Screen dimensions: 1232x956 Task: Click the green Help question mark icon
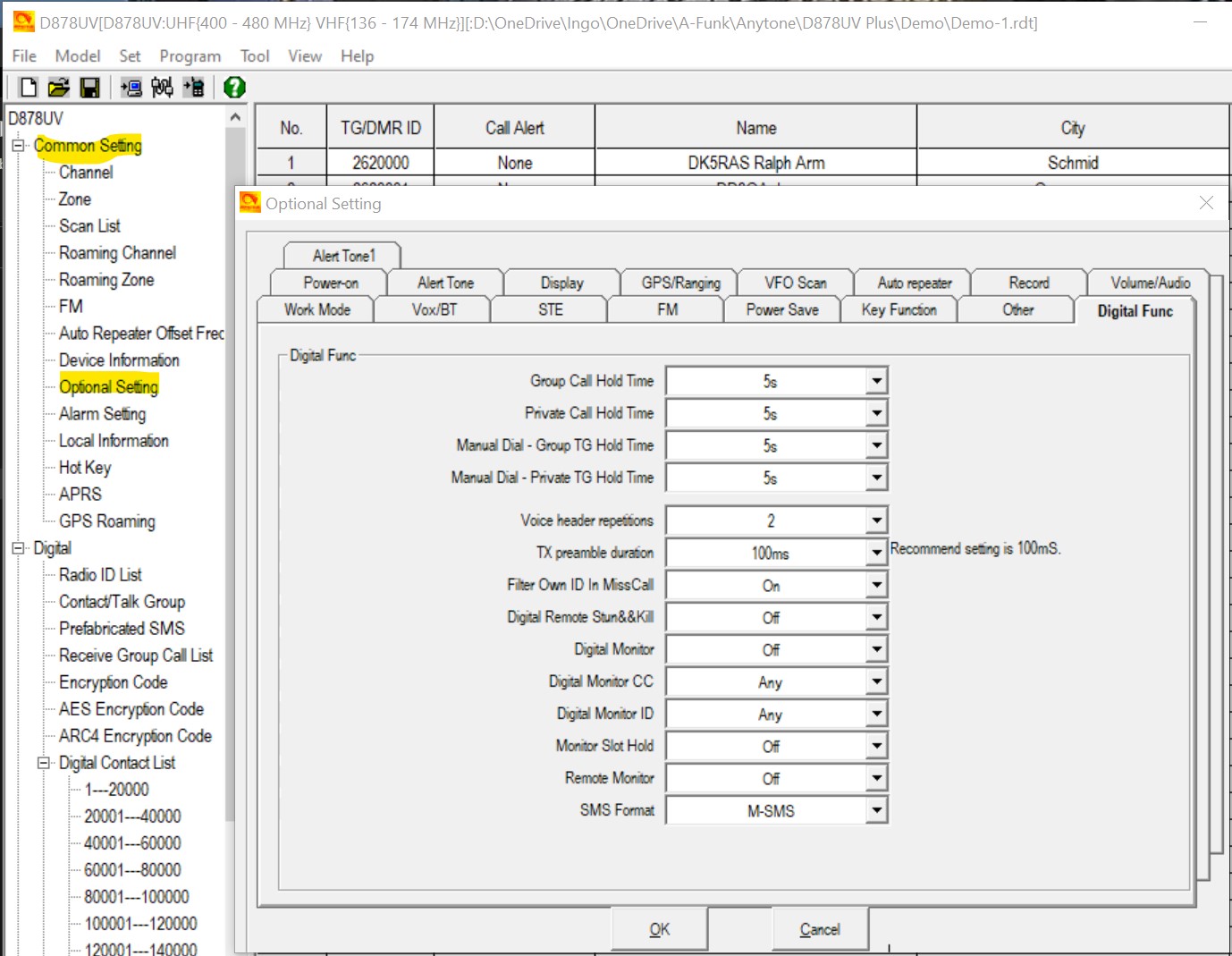tap(234, 88)
